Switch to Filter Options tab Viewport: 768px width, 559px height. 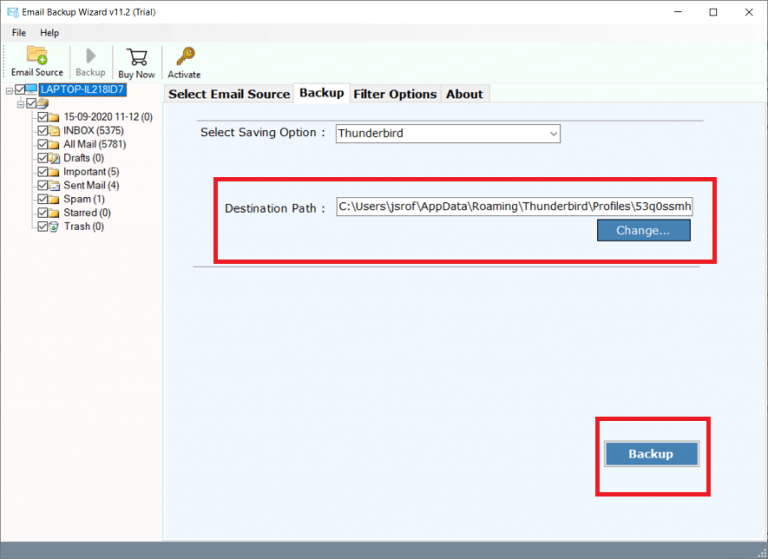[395, 94]
